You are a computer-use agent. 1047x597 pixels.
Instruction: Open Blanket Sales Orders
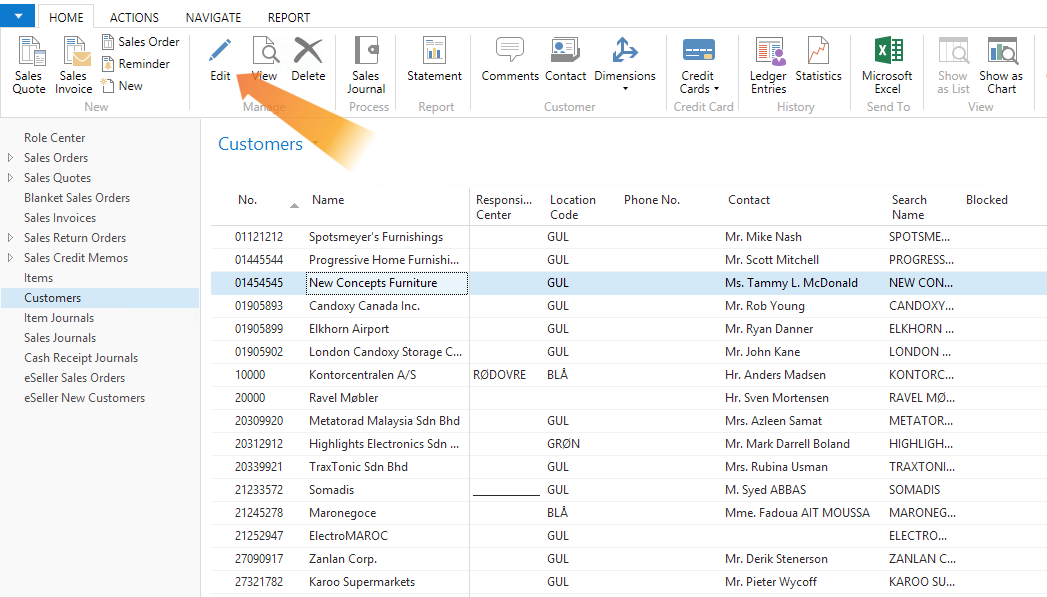(77, 198)
